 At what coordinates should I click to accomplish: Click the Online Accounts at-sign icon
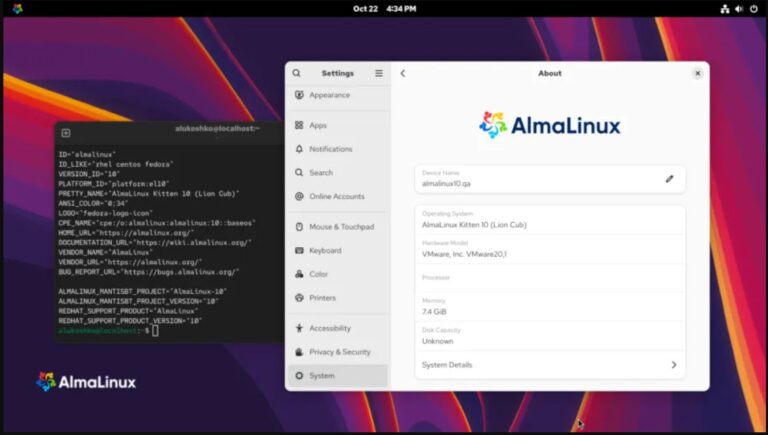click(299, 196)
